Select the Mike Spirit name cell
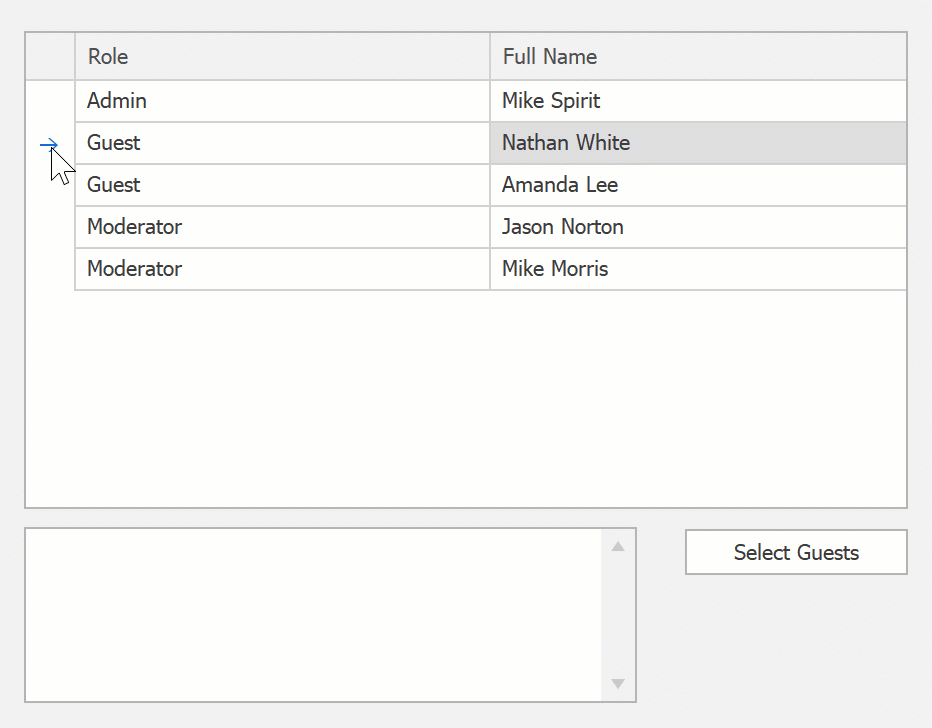The image size is (932, 728). 698,101
